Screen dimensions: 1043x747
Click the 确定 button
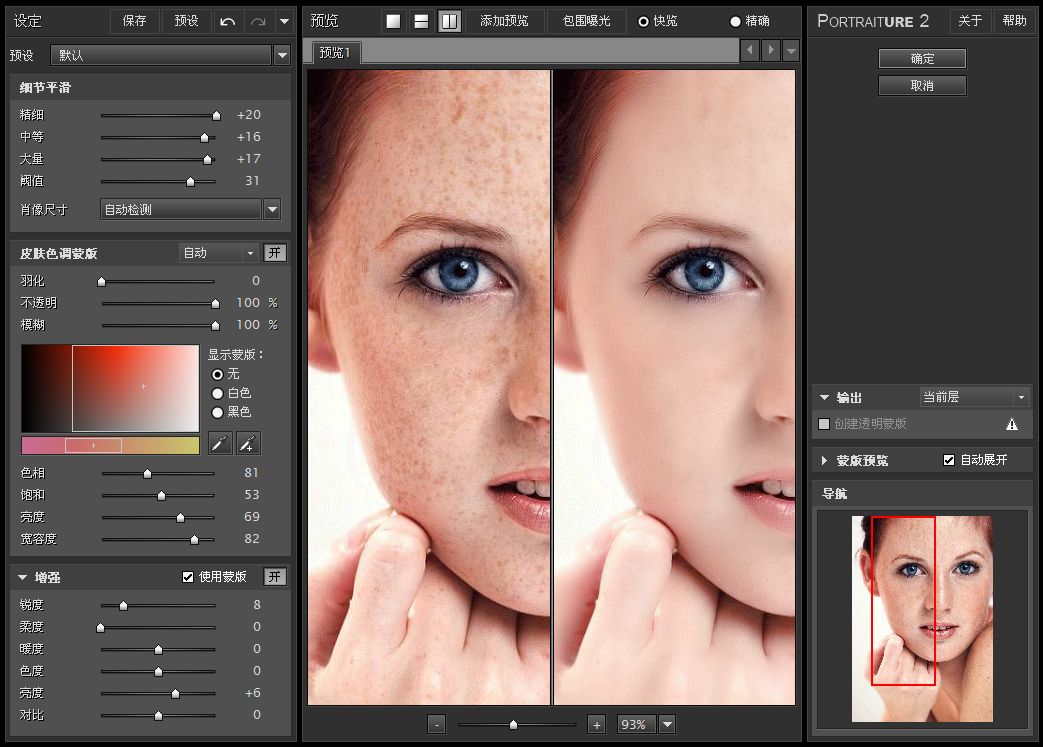pyautogui.click(x=922, y=59)
